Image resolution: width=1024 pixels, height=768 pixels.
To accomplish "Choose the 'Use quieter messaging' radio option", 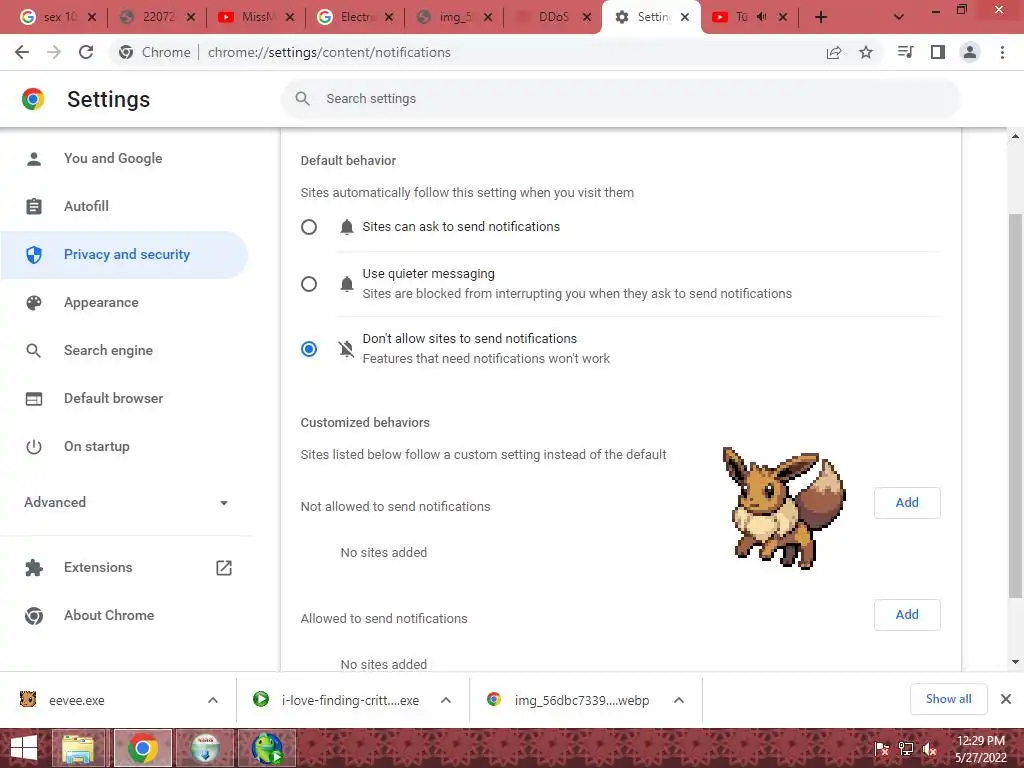I will [x=309, y=284].
